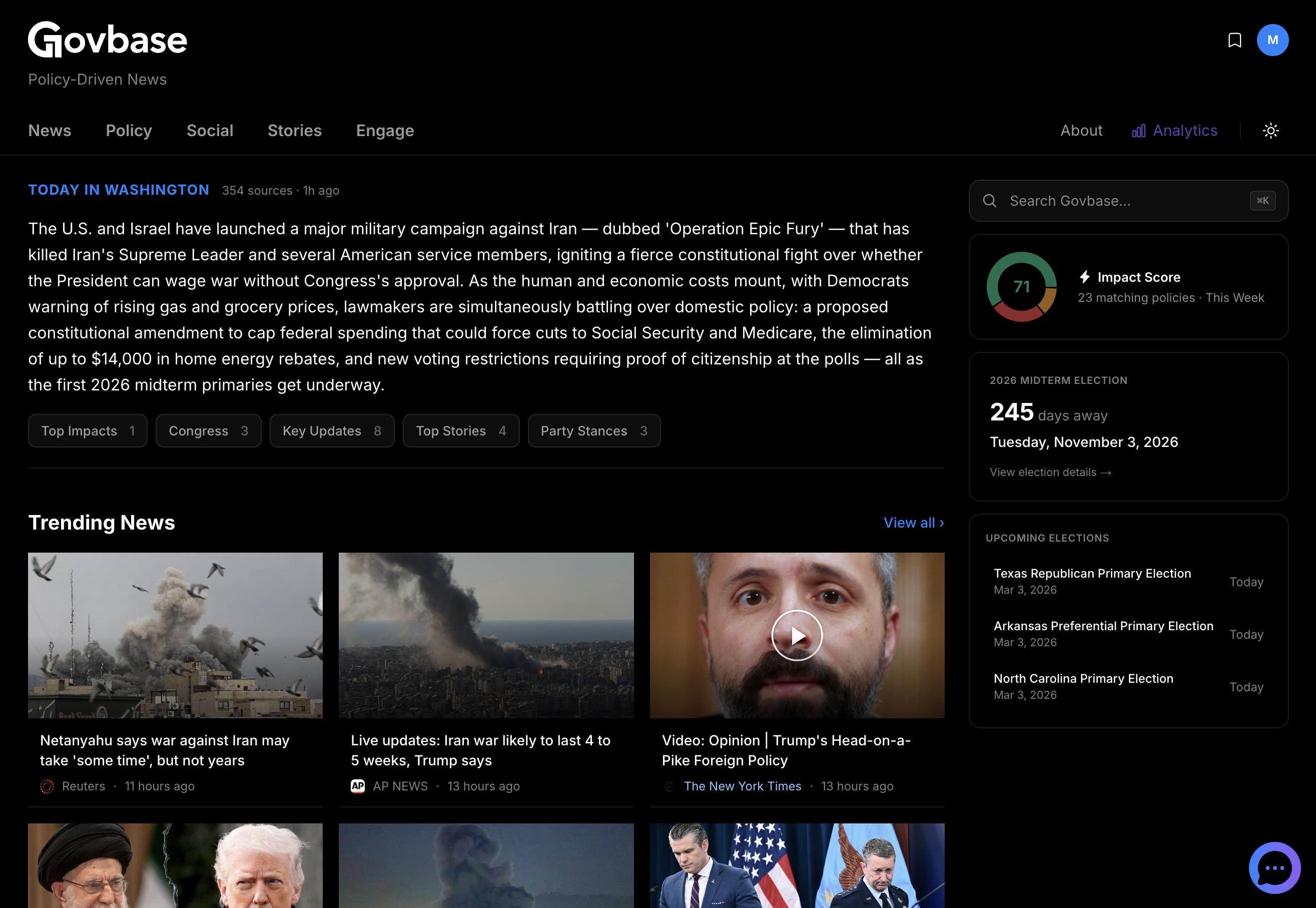Click the search magnifier icon
This screenshot has width=1316, height=908.
pyautogui.click(x=990, y=200)
